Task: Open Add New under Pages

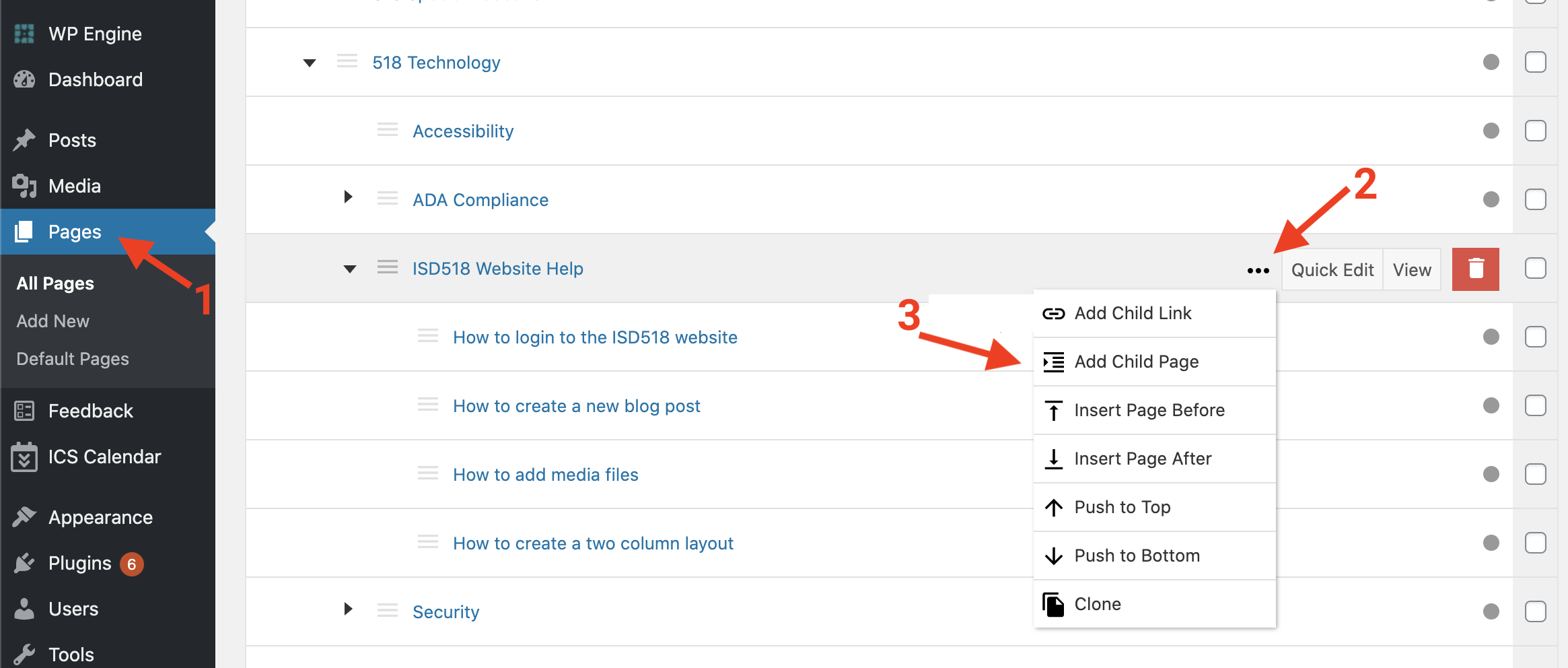Action: click(52, 321)
